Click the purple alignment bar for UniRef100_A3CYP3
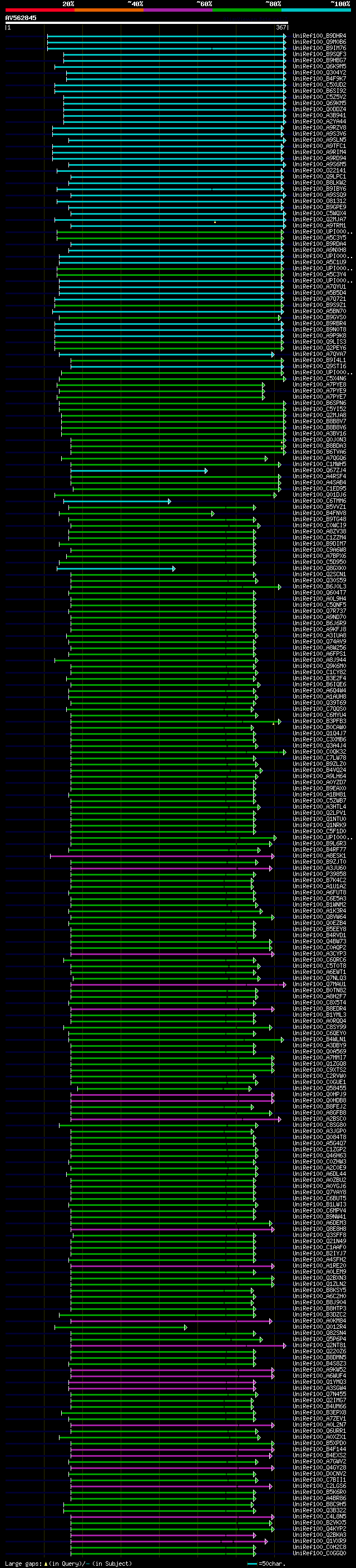 click(173, 954)
